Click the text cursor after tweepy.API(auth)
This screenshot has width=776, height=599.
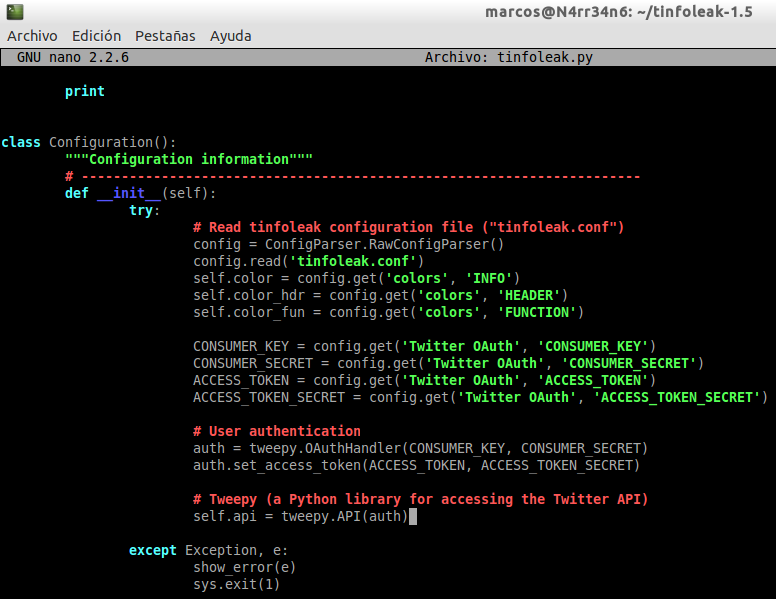point(412,516)
